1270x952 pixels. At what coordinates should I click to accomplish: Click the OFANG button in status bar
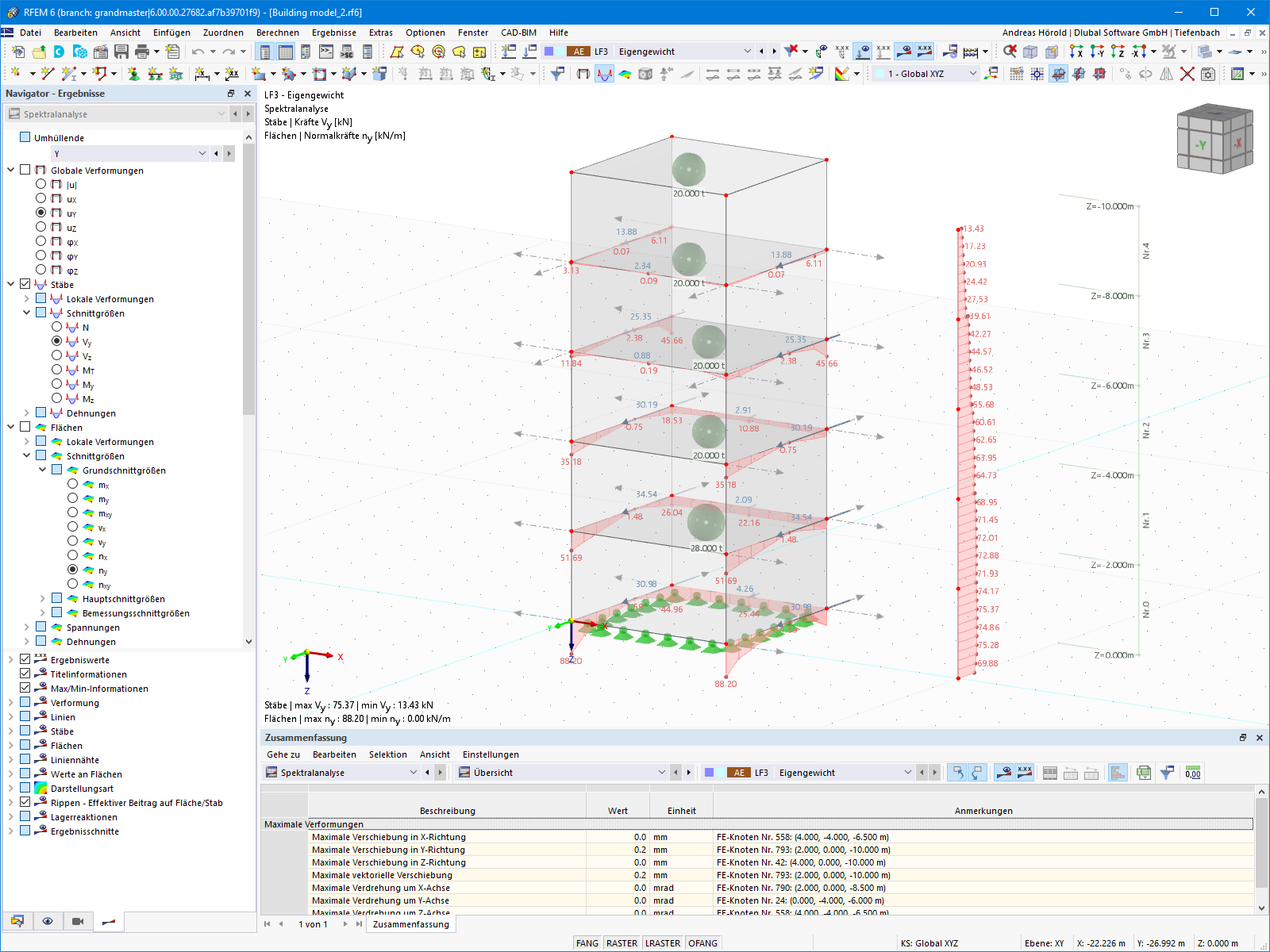703,943
